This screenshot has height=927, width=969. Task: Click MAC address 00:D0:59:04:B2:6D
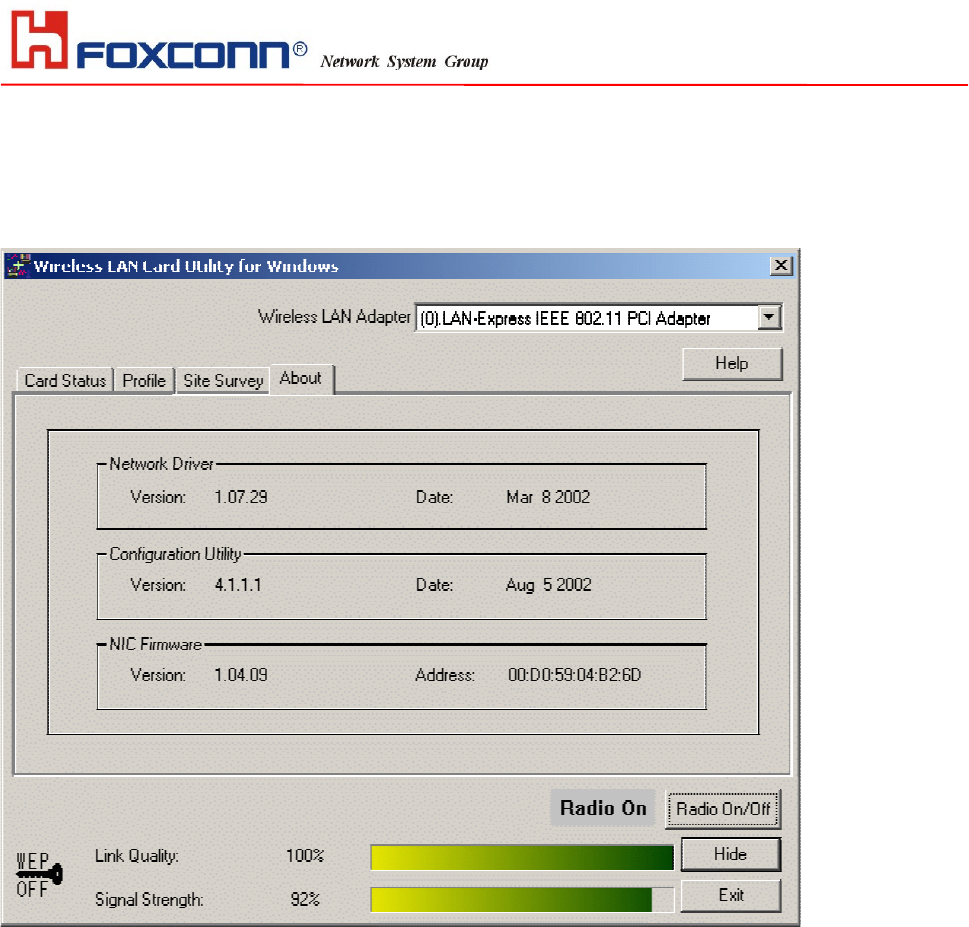tap(574, 675)
